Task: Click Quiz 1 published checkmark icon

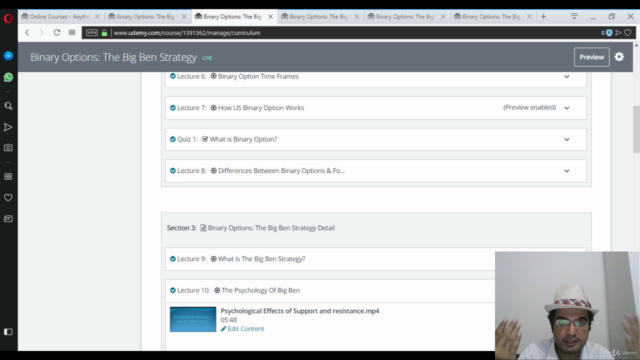Action: pos(173,139)
